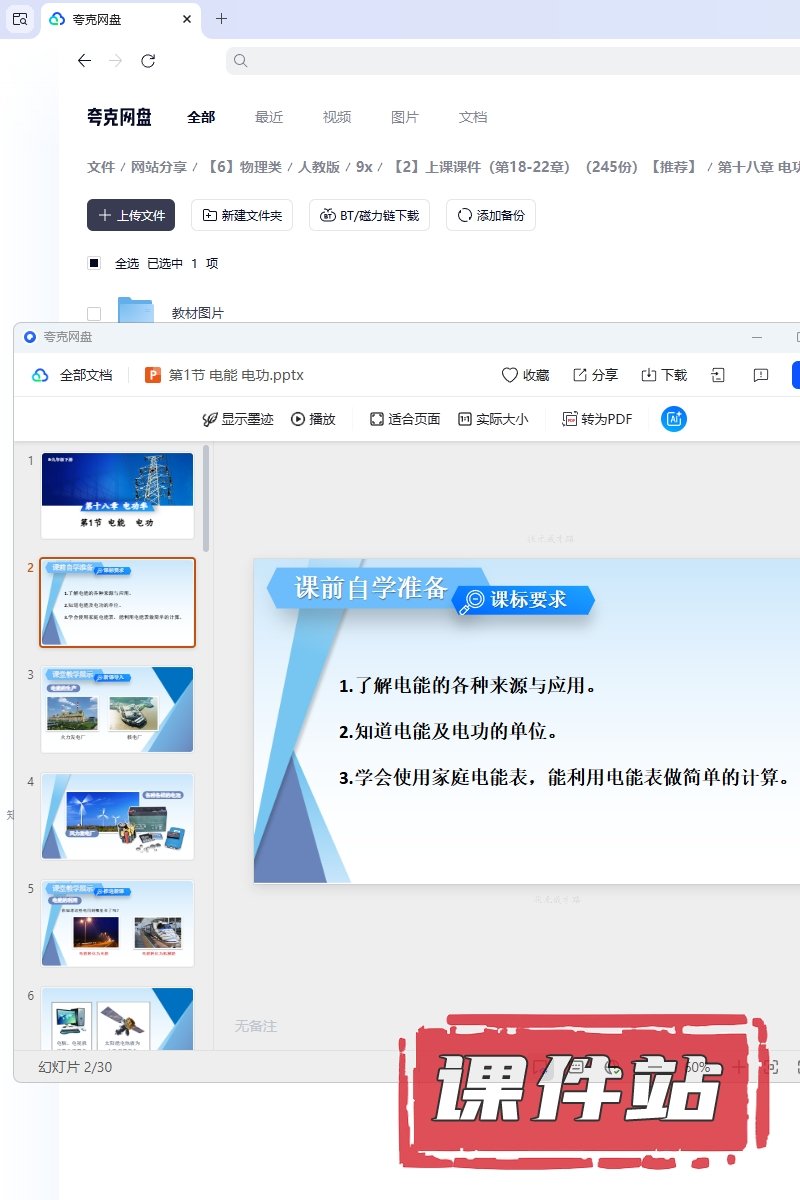Click the 转为PDF convert button
800x1200 pixels.
597,419
